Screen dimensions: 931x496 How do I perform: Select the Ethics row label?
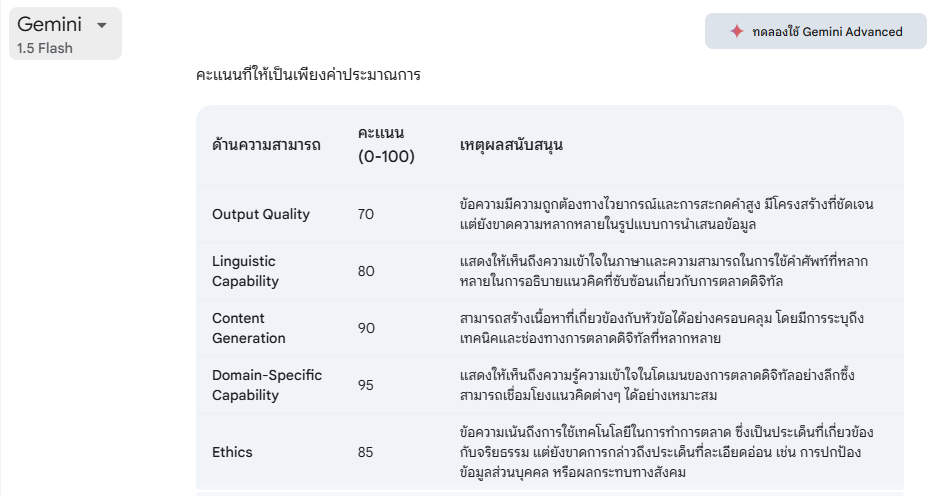tap(232, 452)
